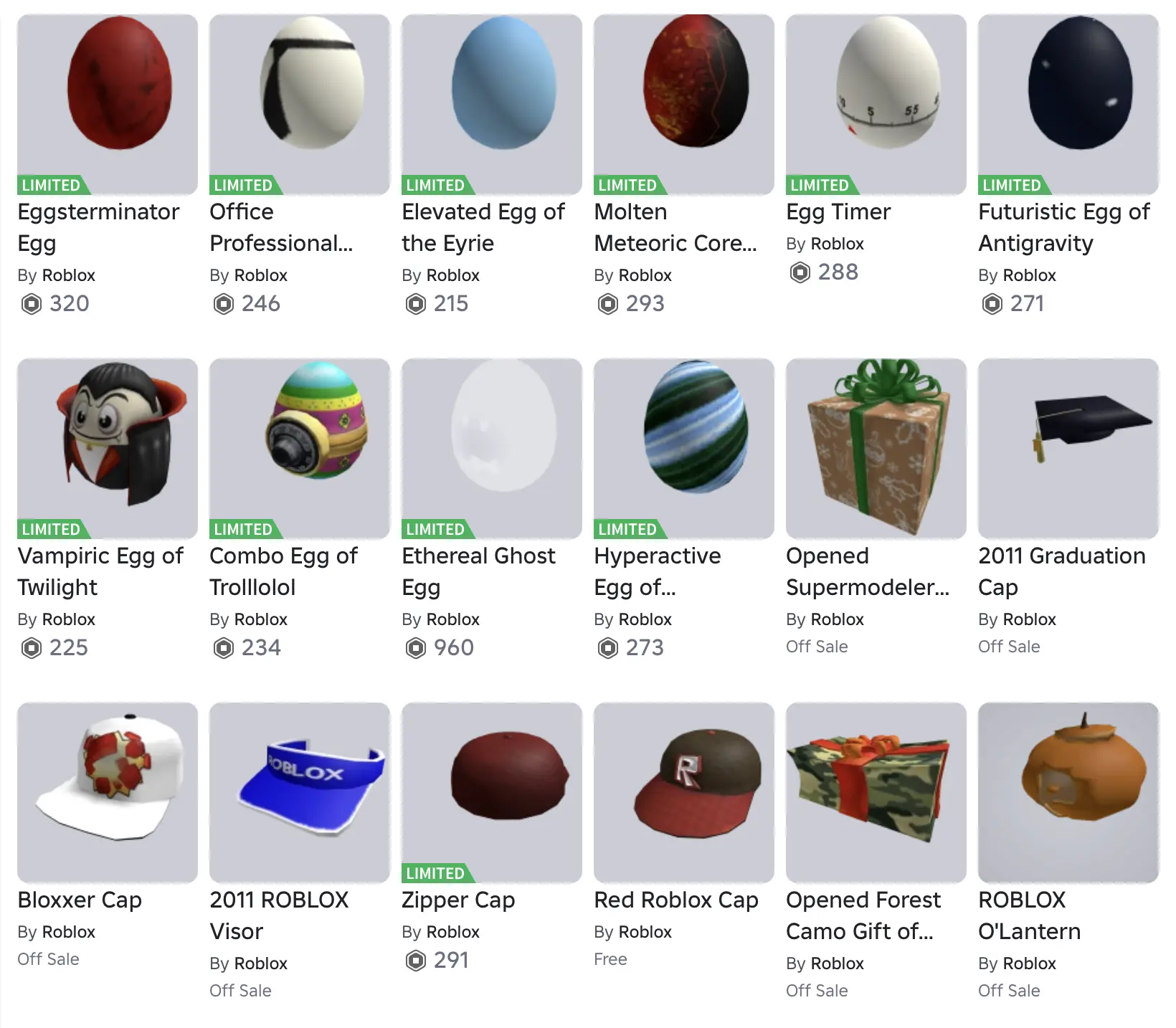
Task: Click LIMITED badge on Combo Egg of Trolllolol
Action: [245, 529]
